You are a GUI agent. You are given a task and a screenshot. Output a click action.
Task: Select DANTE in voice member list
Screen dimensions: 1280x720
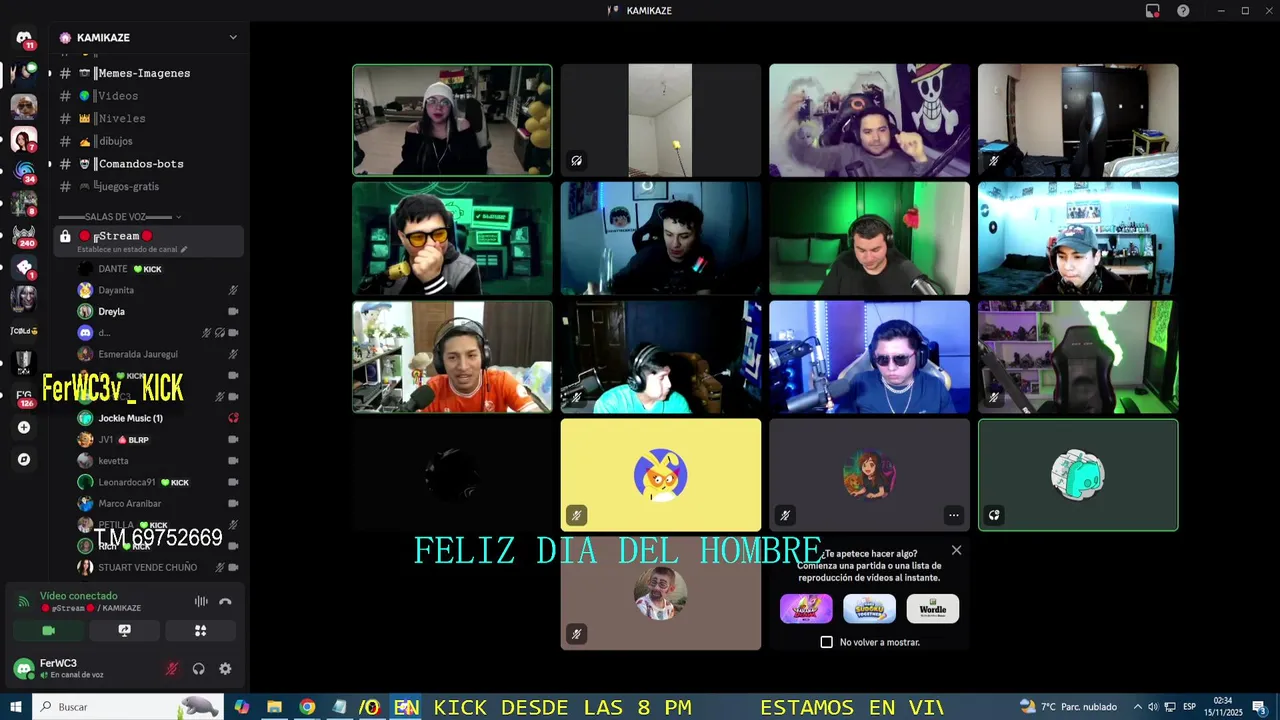pos(158,269)
